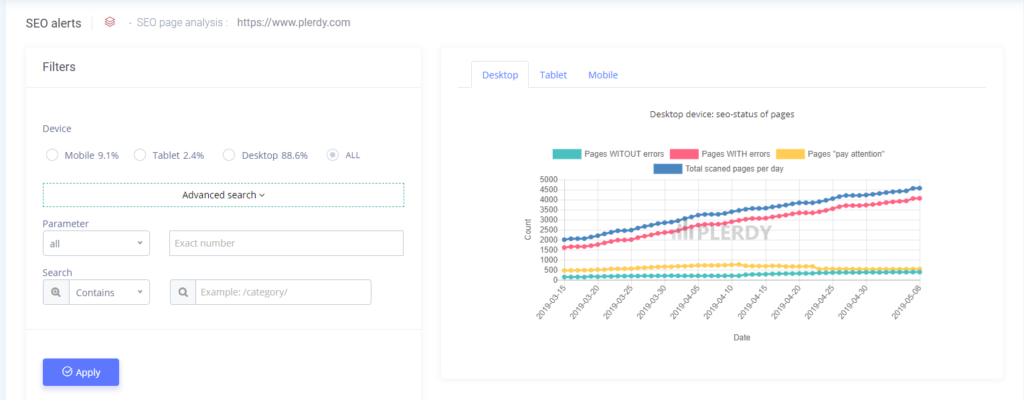Open the https://www.plerdy.com link
The width and height of the screenshot is (1024, 400).
[x=293, y=22]
